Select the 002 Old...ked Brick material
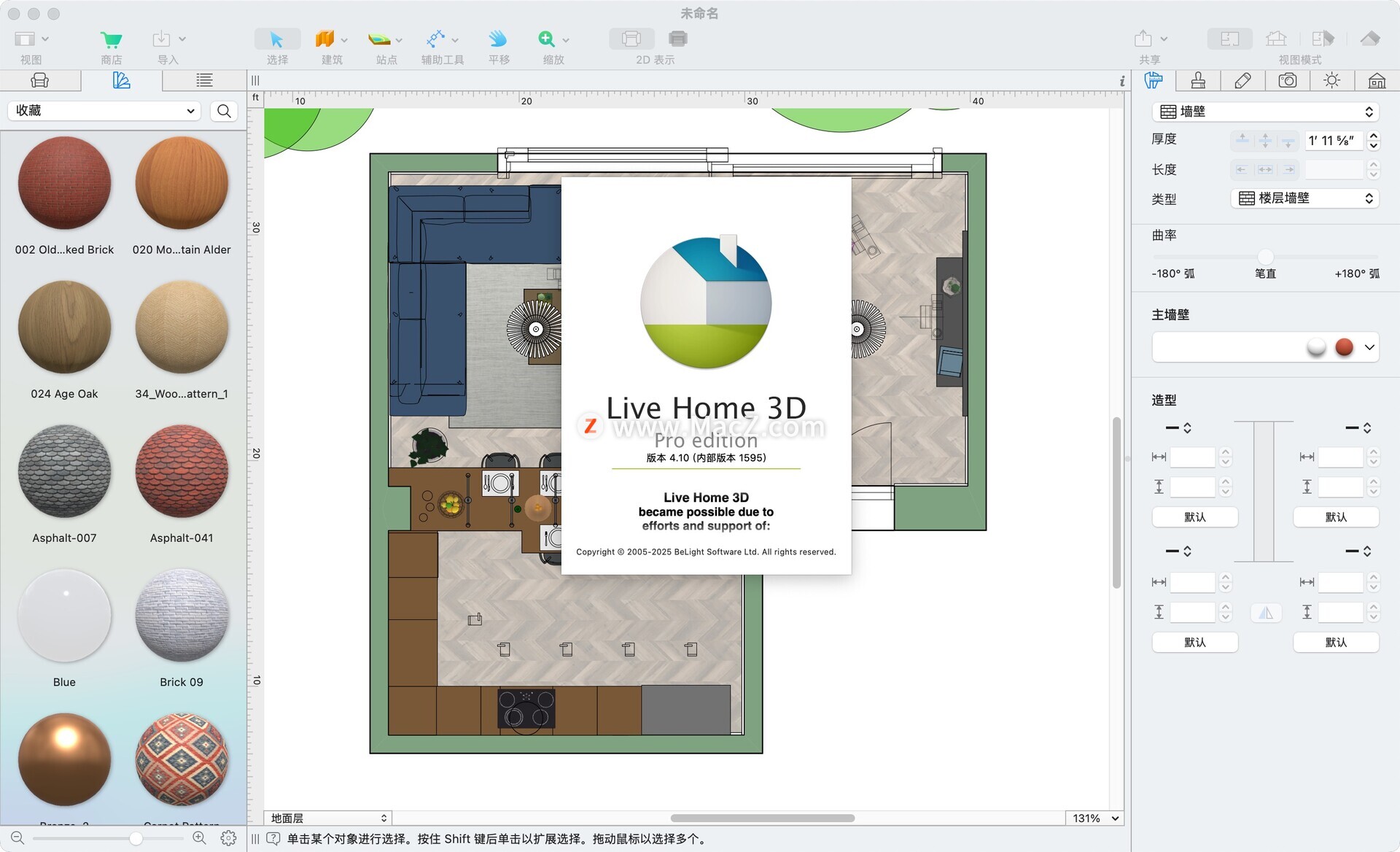 64,183
